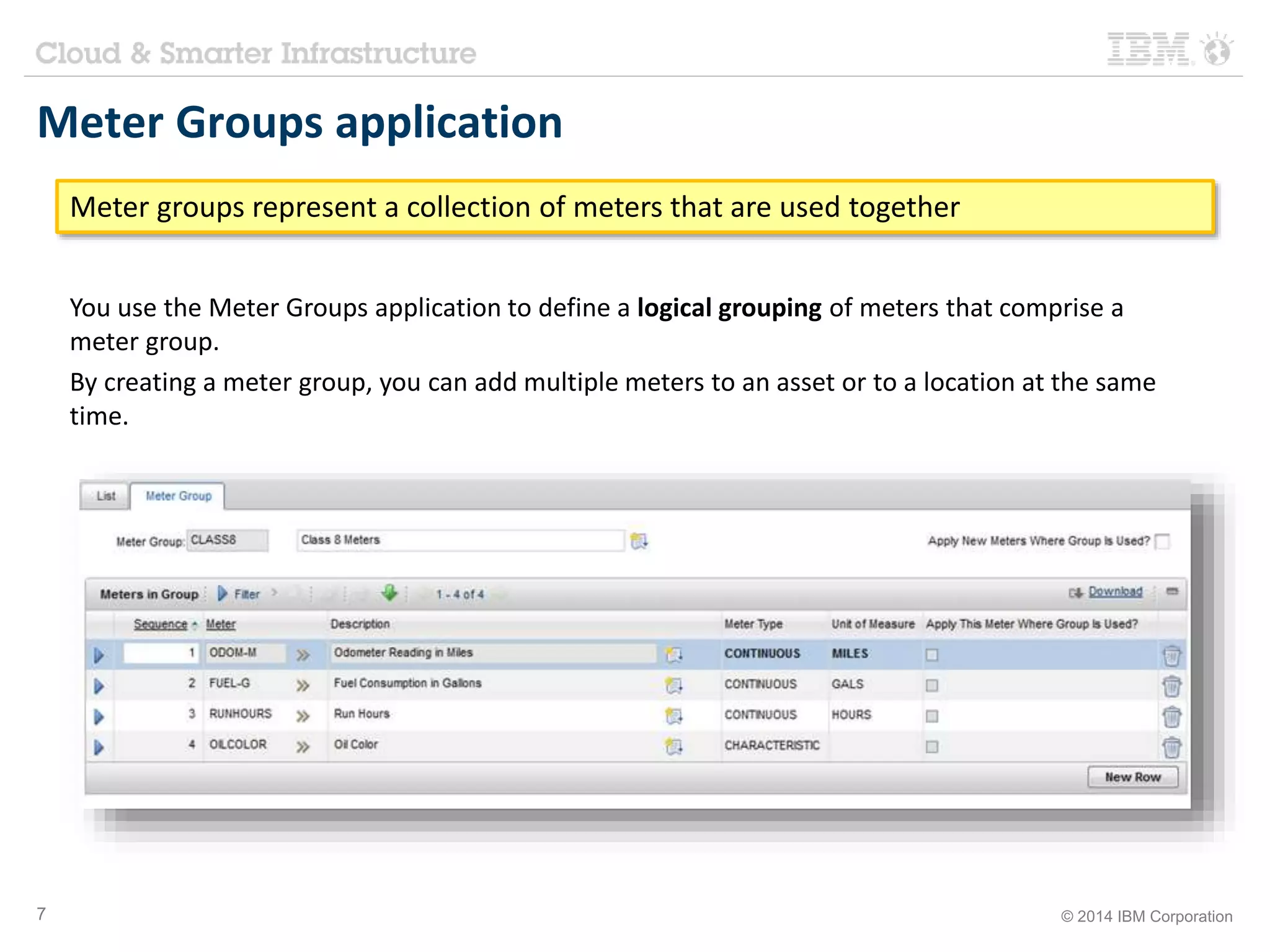1270x952 pixels.
Task: Click detail menu chevrons next to RUNHOURS
Action: pos(303,716)
